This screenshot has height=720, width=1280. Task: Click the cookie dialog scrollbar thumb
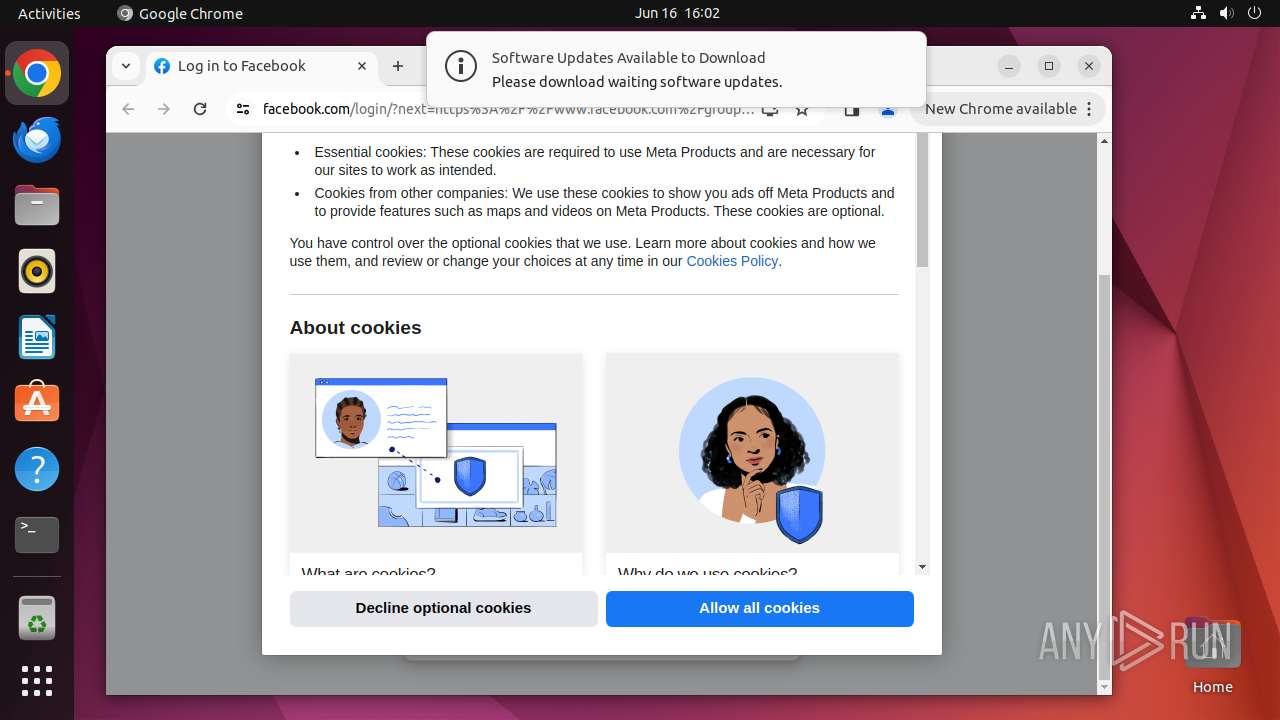click(x=922, y=200)
